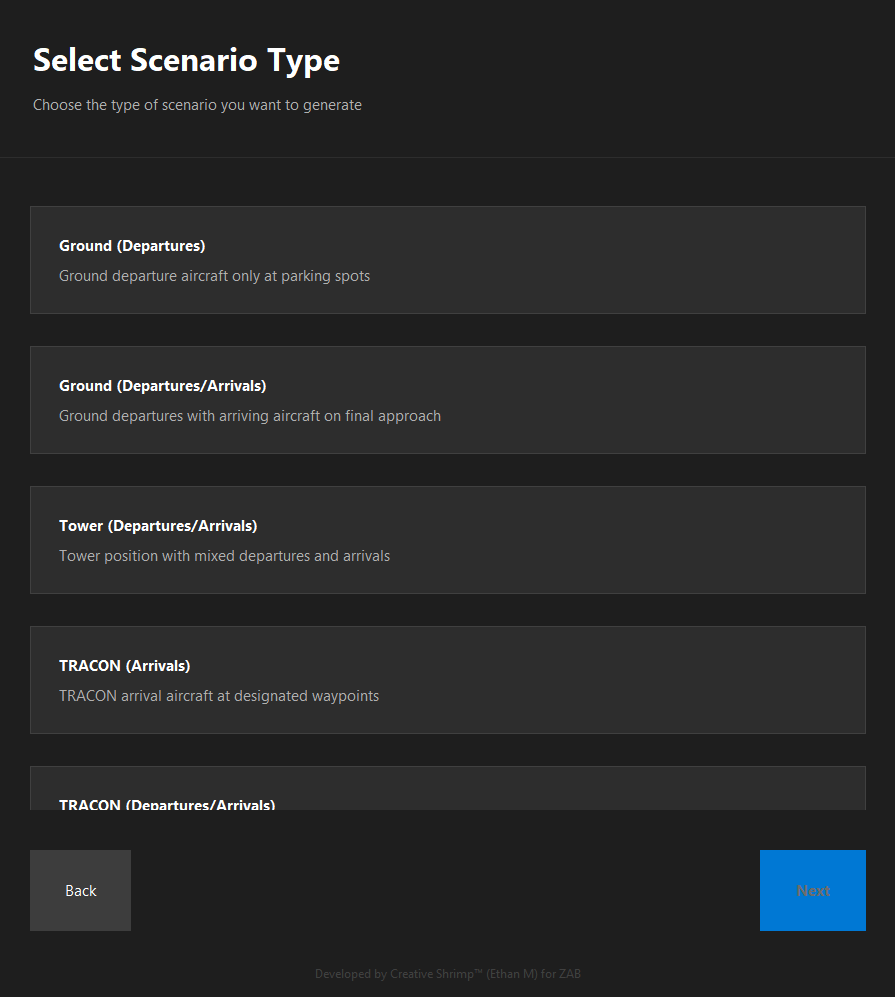Select the TRACON (Arrivals) scenario
Image resolution: width=895 pixels, height=997 pixels.
pos(447,680)
